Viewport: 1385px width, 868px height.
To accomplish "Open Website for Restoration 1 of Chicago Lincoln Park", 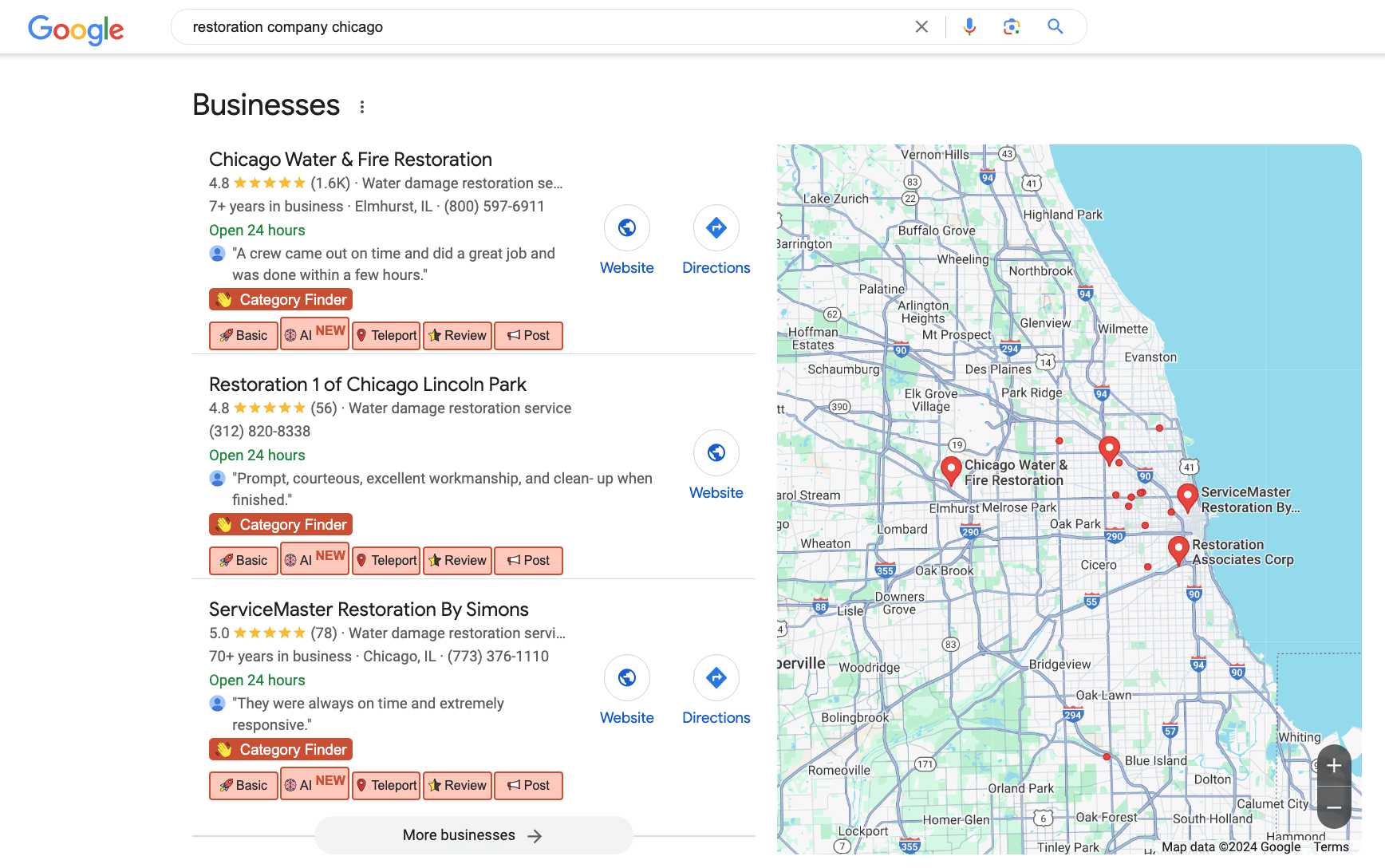I will click(716, 466).
